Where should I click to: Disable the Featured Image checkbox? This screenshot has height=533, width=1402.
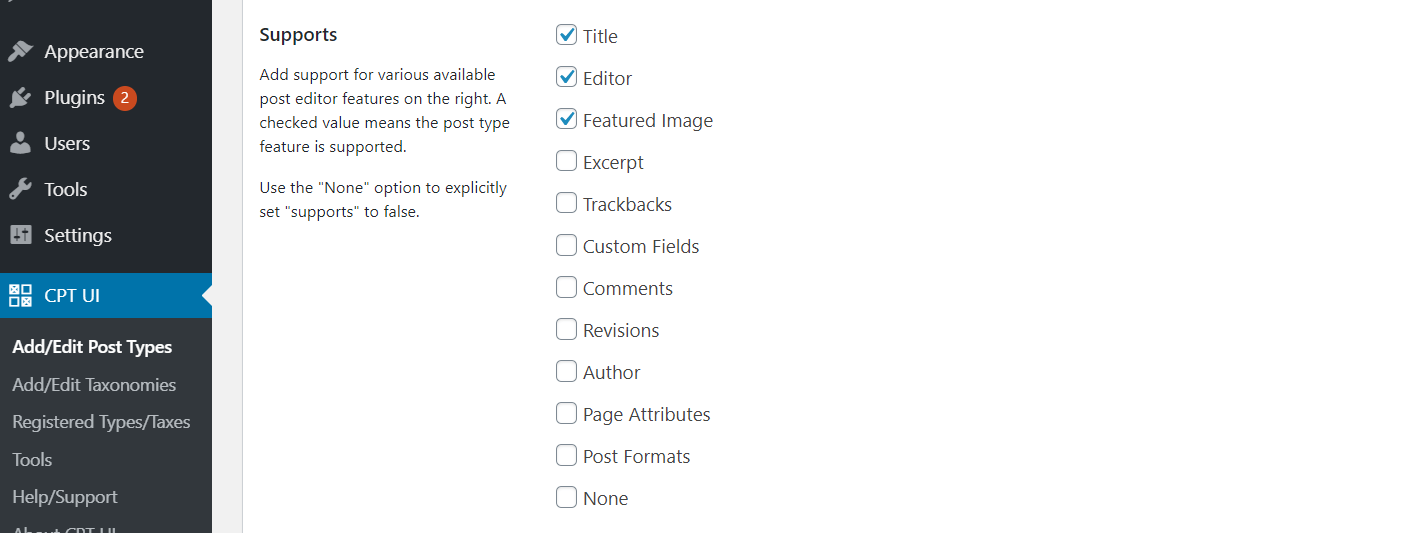point(567,119)
